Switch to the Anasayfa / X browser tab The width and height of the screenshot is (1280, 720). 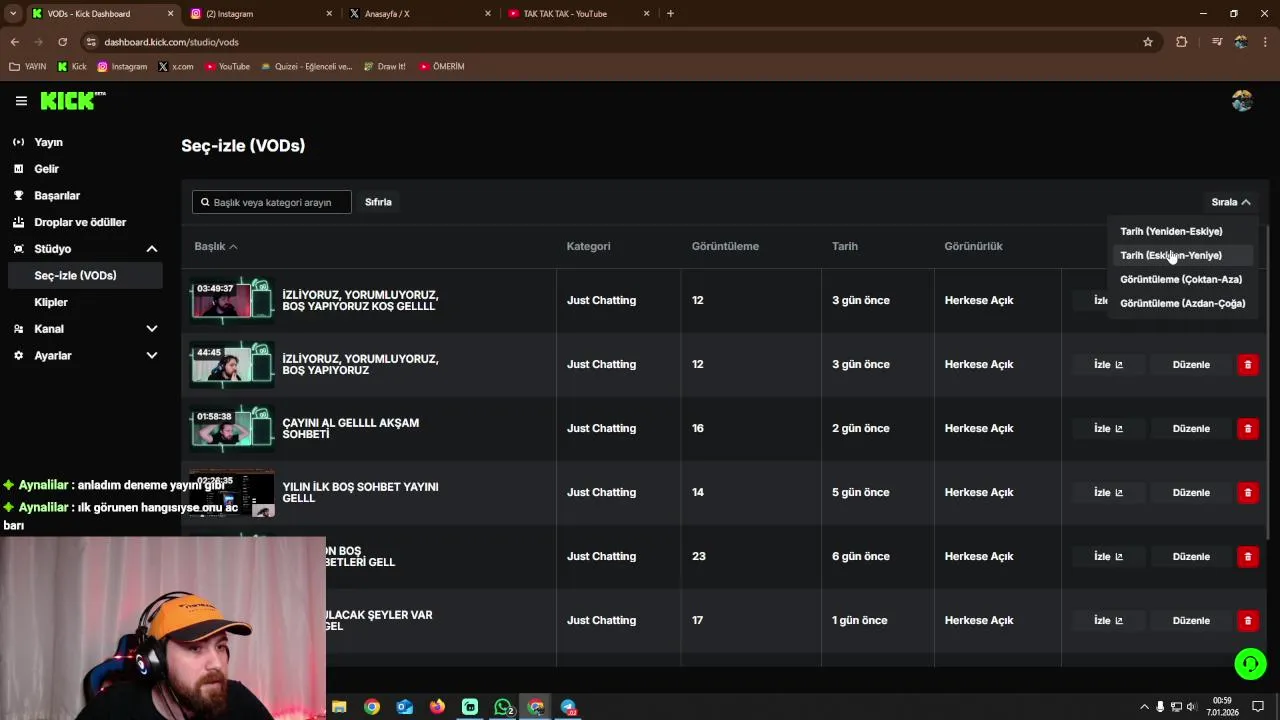tap(418, 14)
